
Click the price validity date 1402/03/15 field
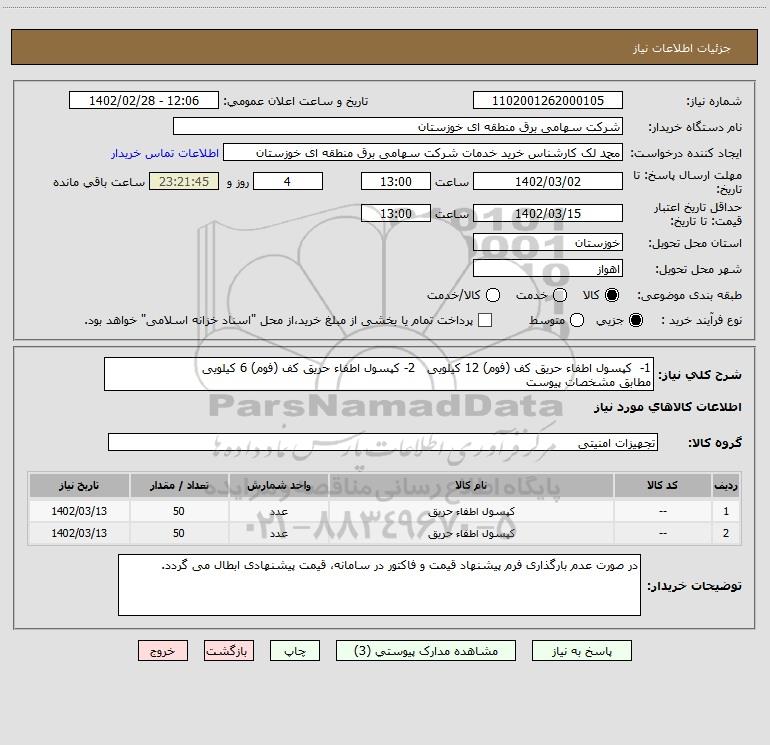click(546, 213)
